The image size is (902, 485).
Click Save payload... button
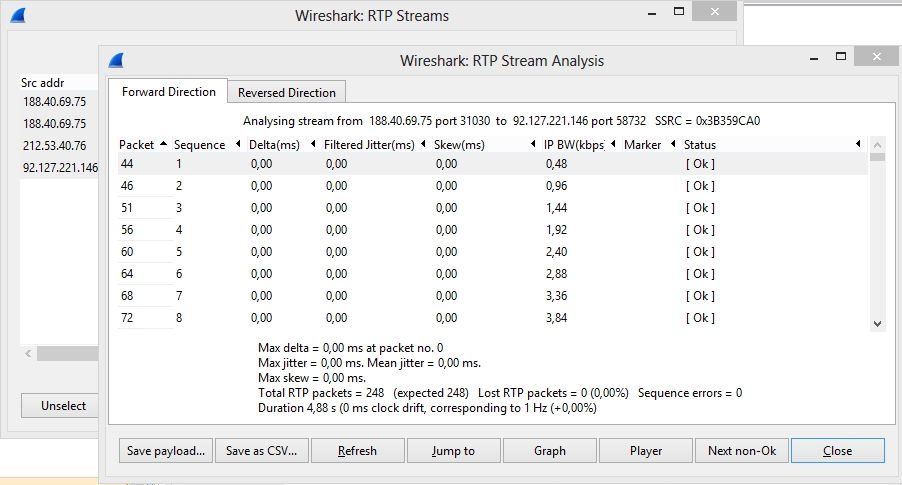[167, 451]
